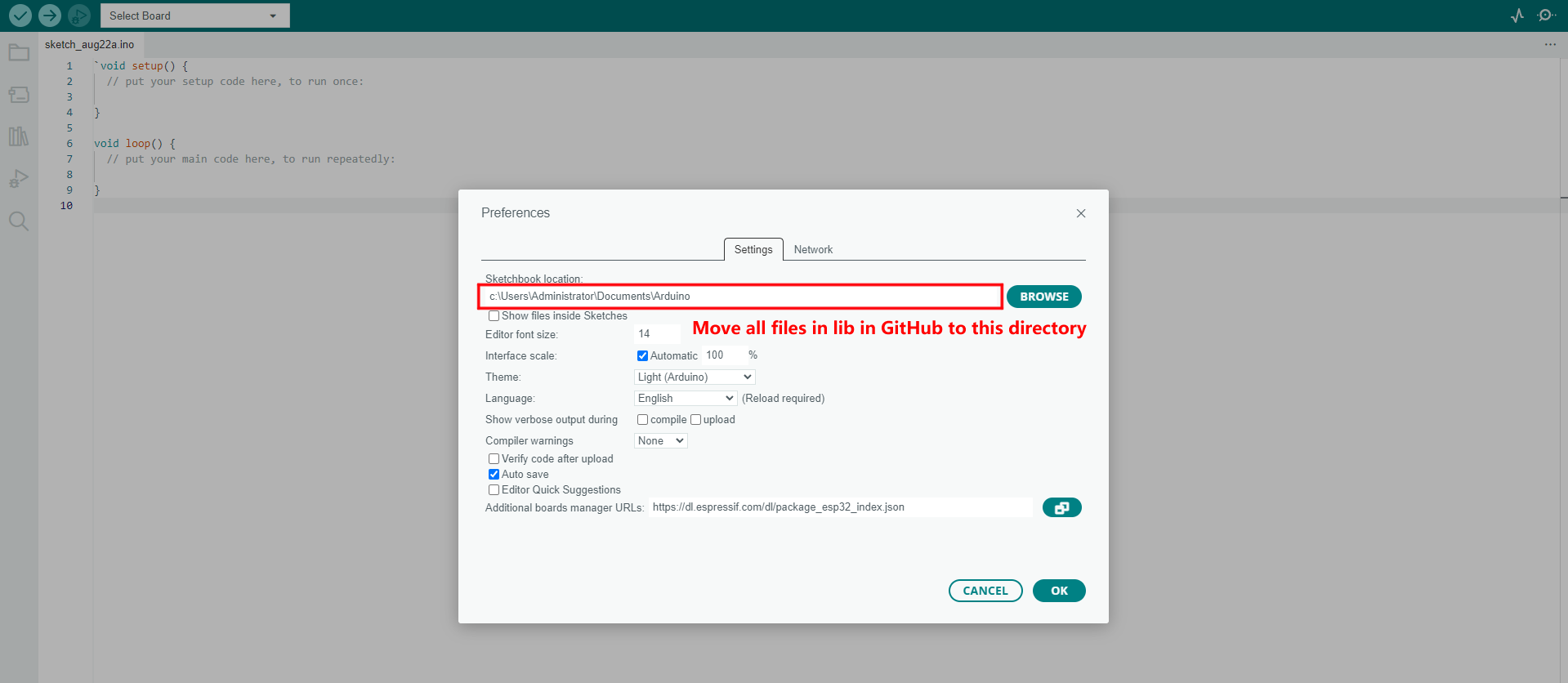This screenshot has width=1568, height=683.
Task: Open the Compiler warnings dropdown
Action: coord(660,441)
